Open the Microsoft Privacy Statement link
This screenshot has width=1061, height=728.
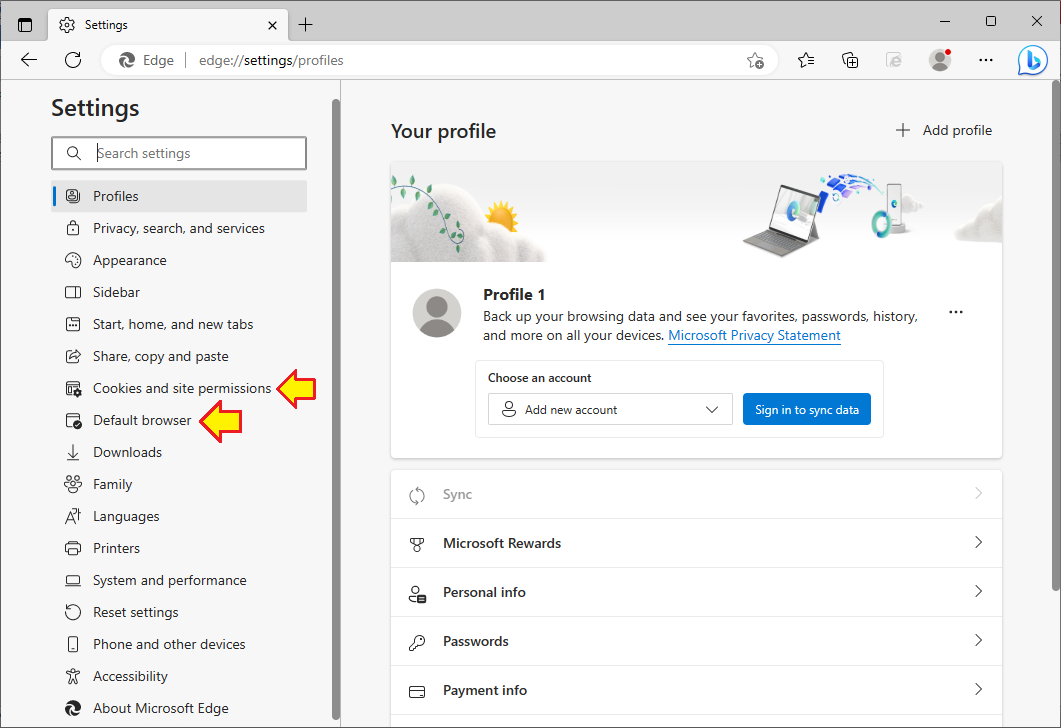(754, 336)
